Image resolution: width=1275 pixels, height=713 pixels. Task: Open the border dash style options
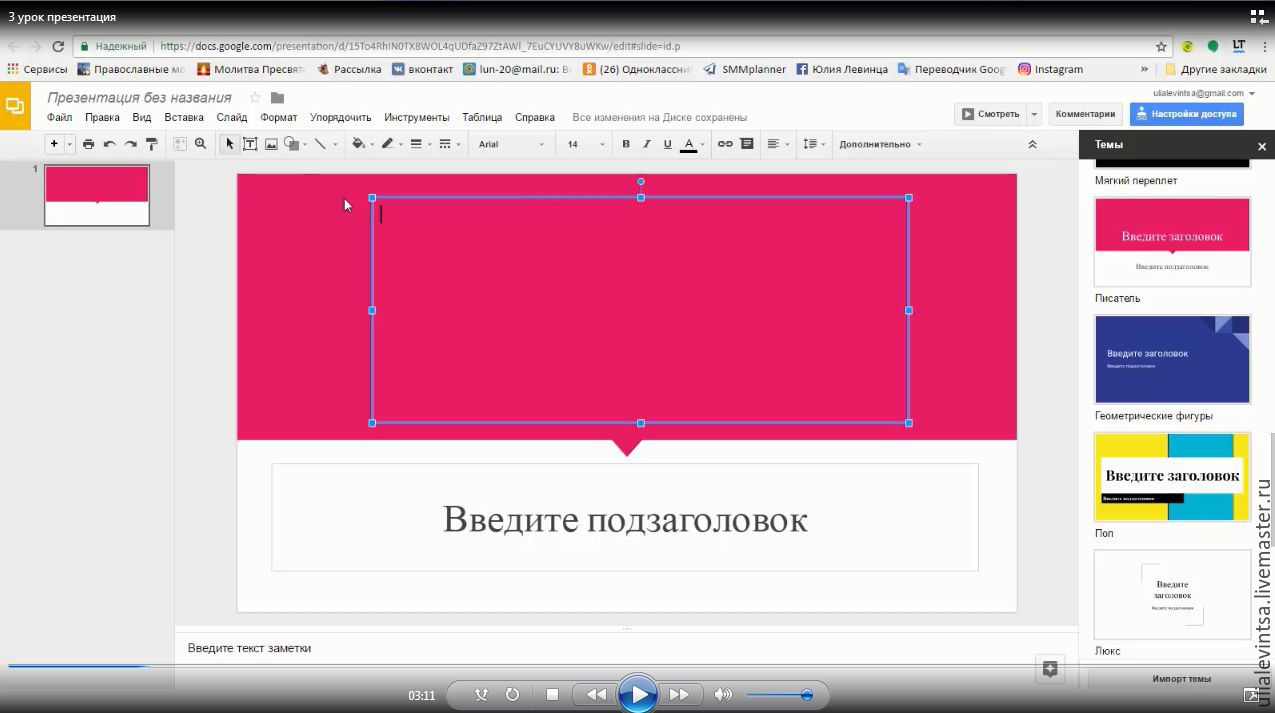(x=445, y=144)
